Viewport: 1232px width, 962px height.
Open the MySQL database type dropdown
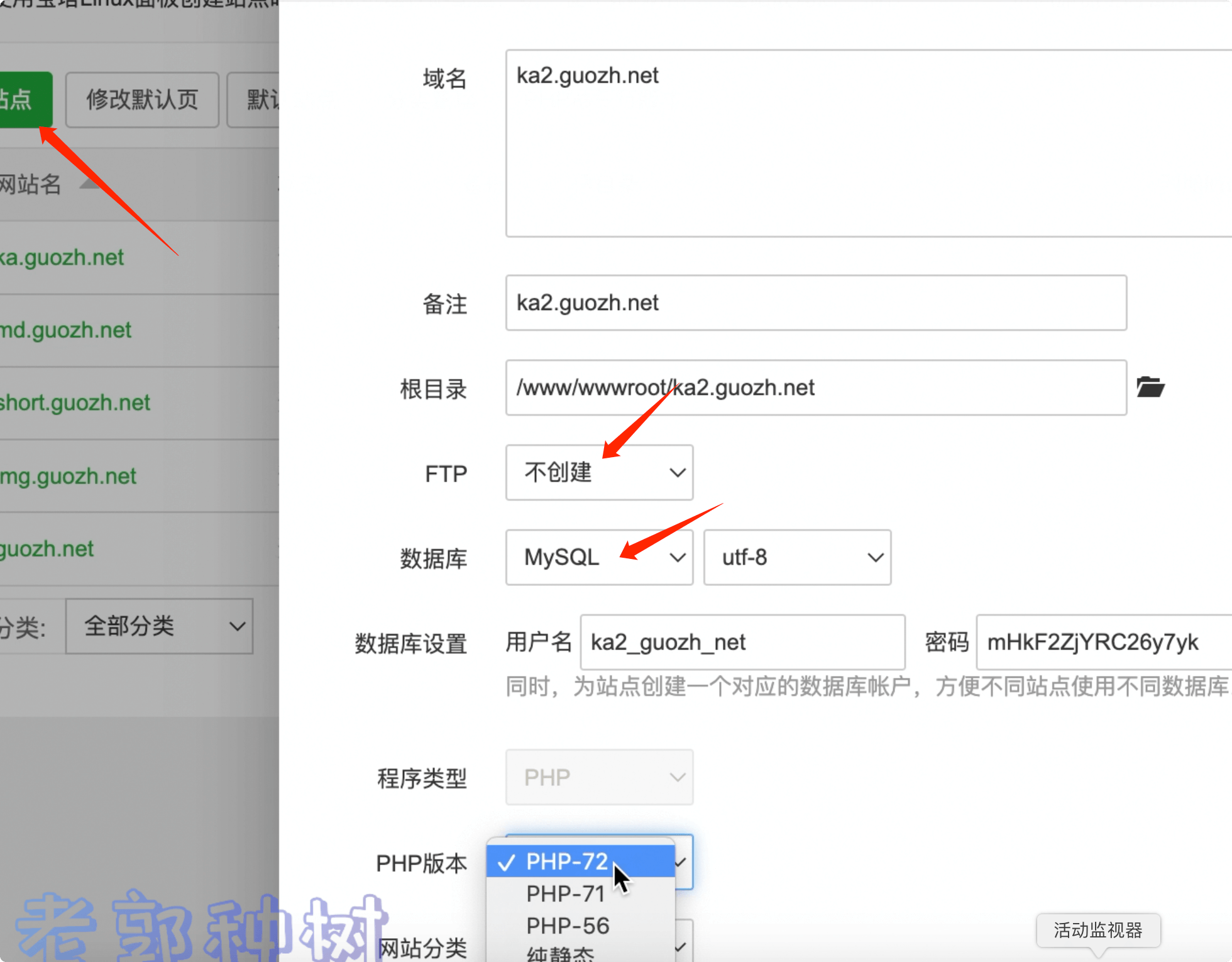tap(599, 558)
